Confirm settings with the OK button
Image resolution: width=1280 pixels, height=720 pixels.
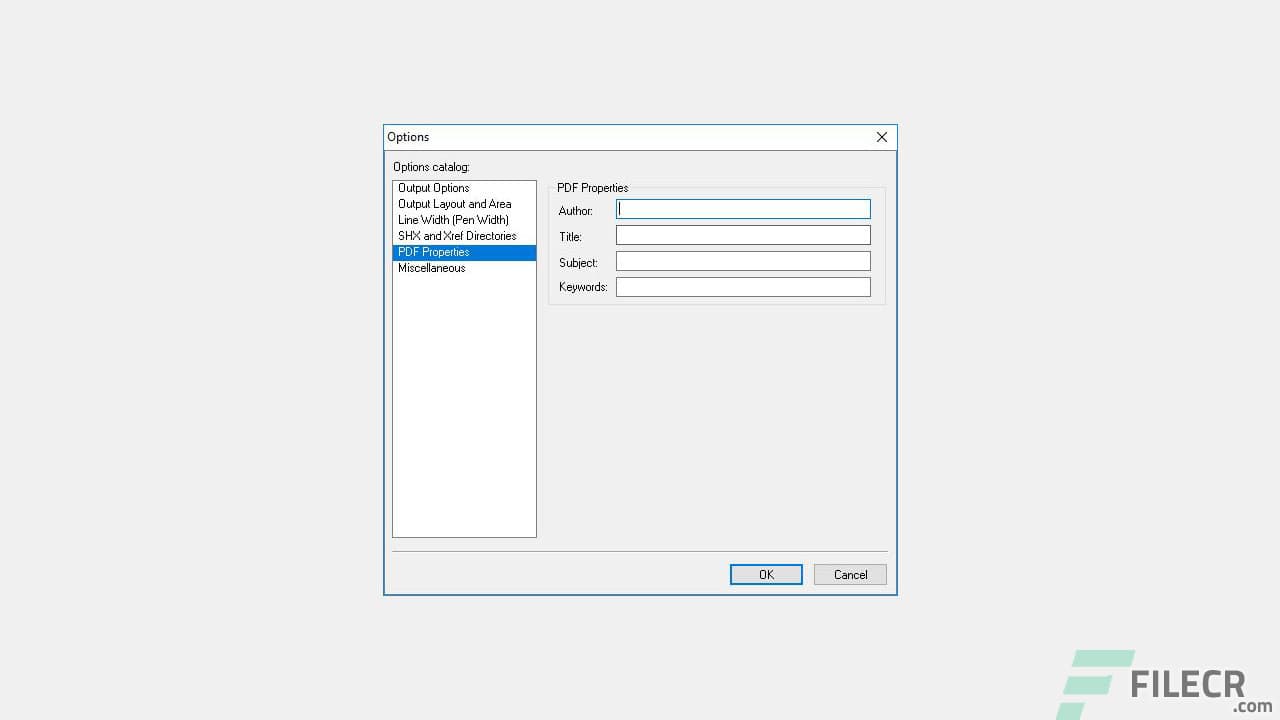tap(765, 574)
